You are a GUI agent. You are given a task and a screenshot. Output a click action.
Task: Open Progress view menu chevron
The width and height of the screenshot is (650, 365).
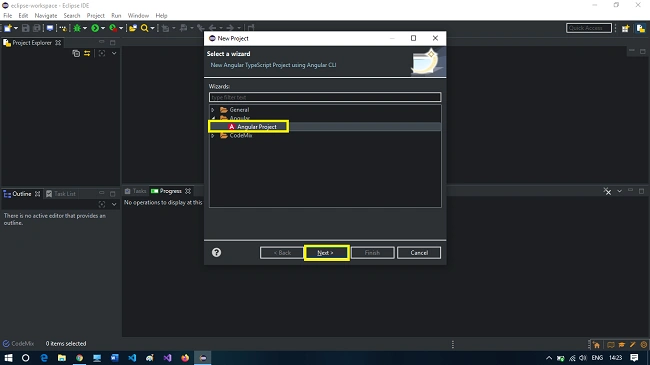(x=619, y=191)
